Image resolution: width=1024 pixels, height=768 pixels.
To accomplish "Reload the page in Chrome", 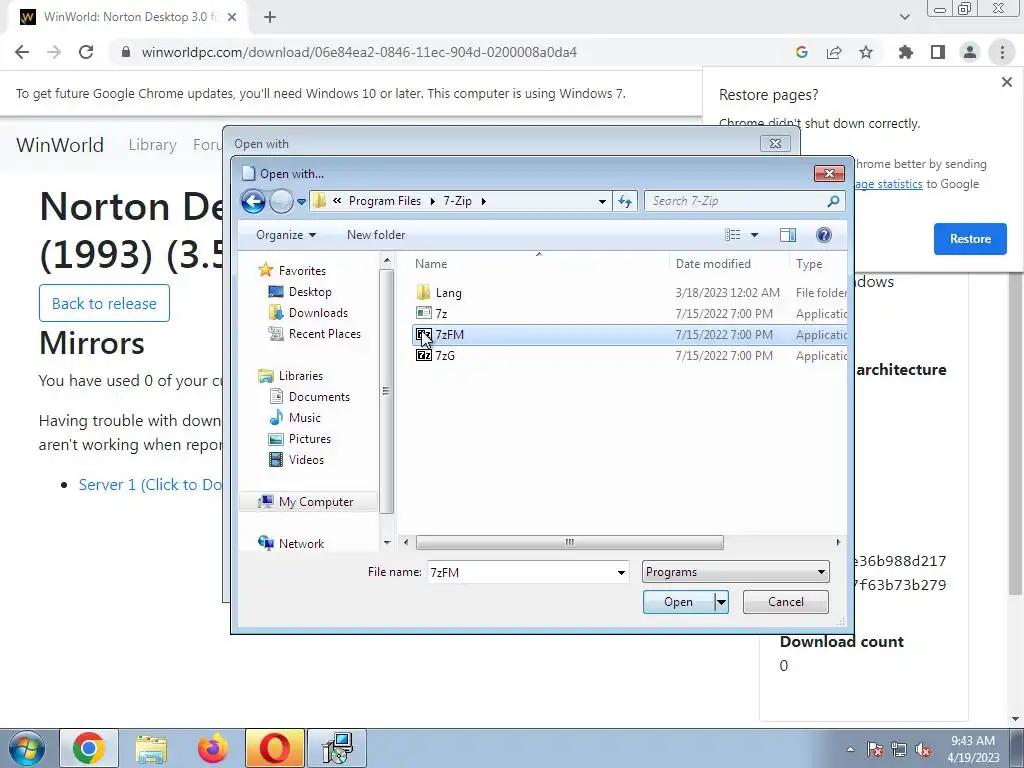I will coord(86,52).
